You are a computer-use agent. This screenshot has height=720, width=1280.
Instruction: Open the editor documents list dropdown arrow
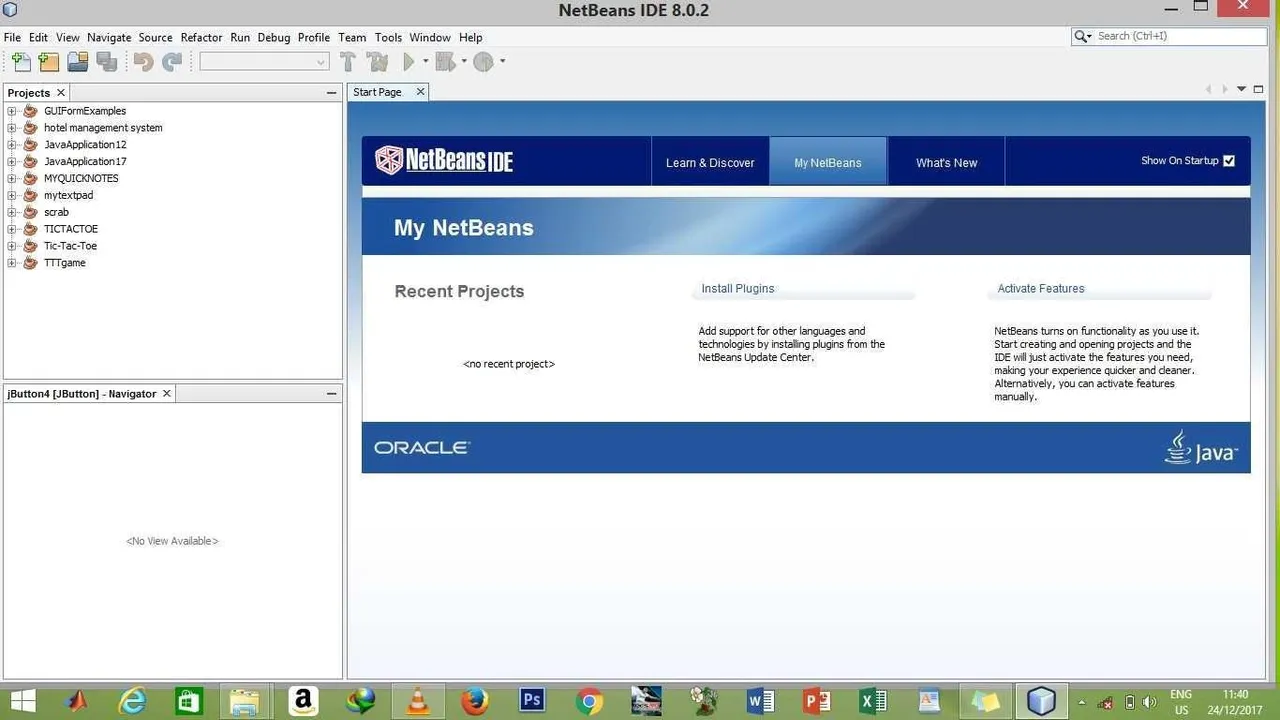click(1242, 89)
